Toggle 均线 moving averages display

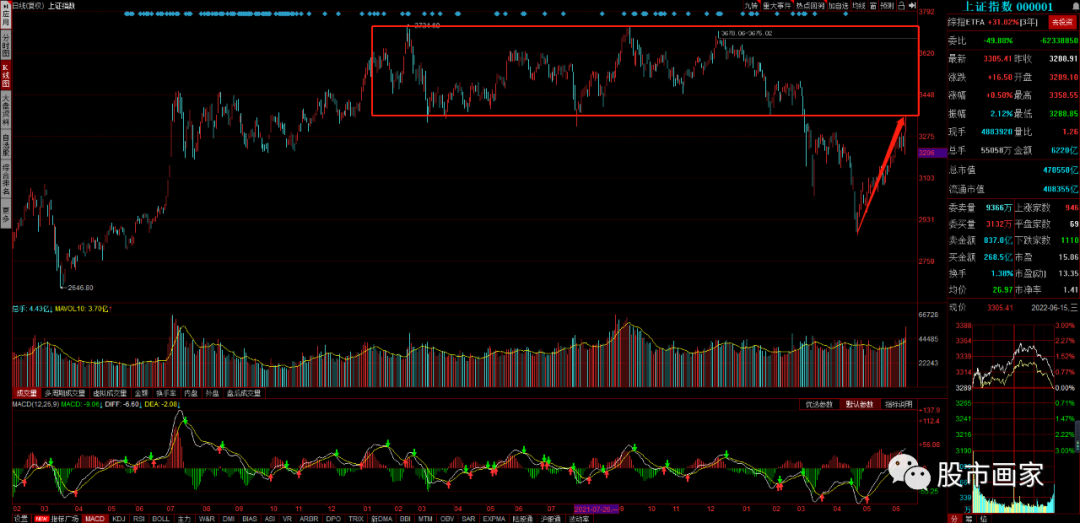[x=859, y=6]
